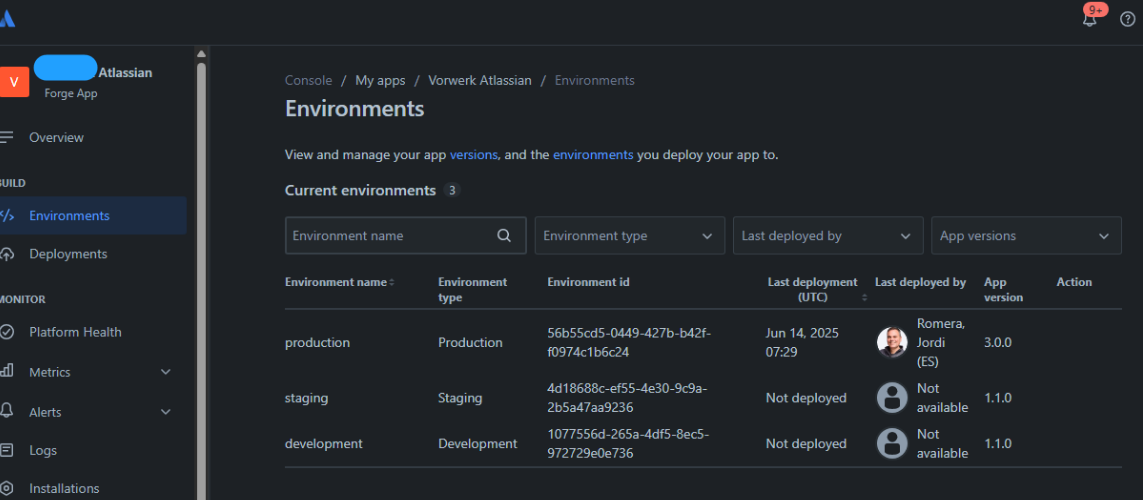Sort by Last deployment column arrows
Image resolution: width=1143 pixels, height=500 pixels.
coord(865,297)
